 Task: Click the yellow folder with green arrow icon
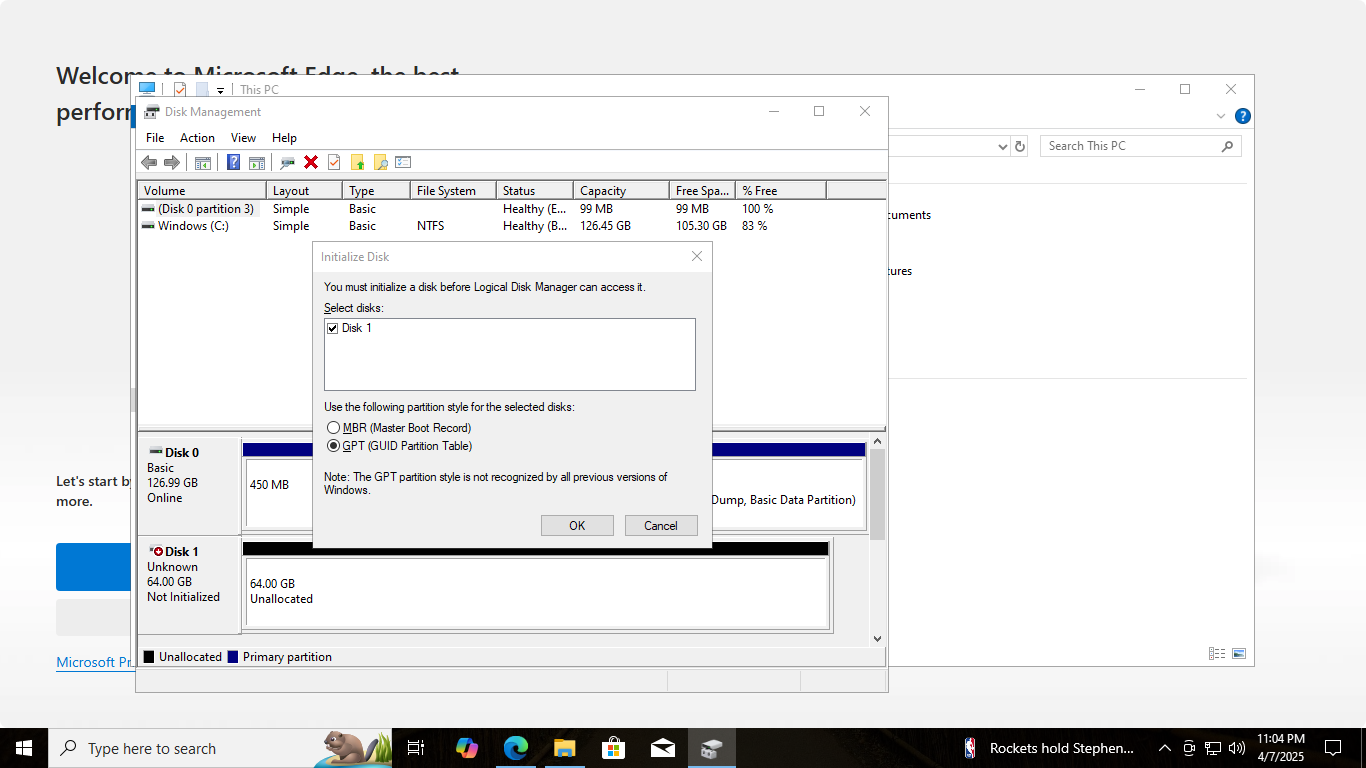coord(357,162)
